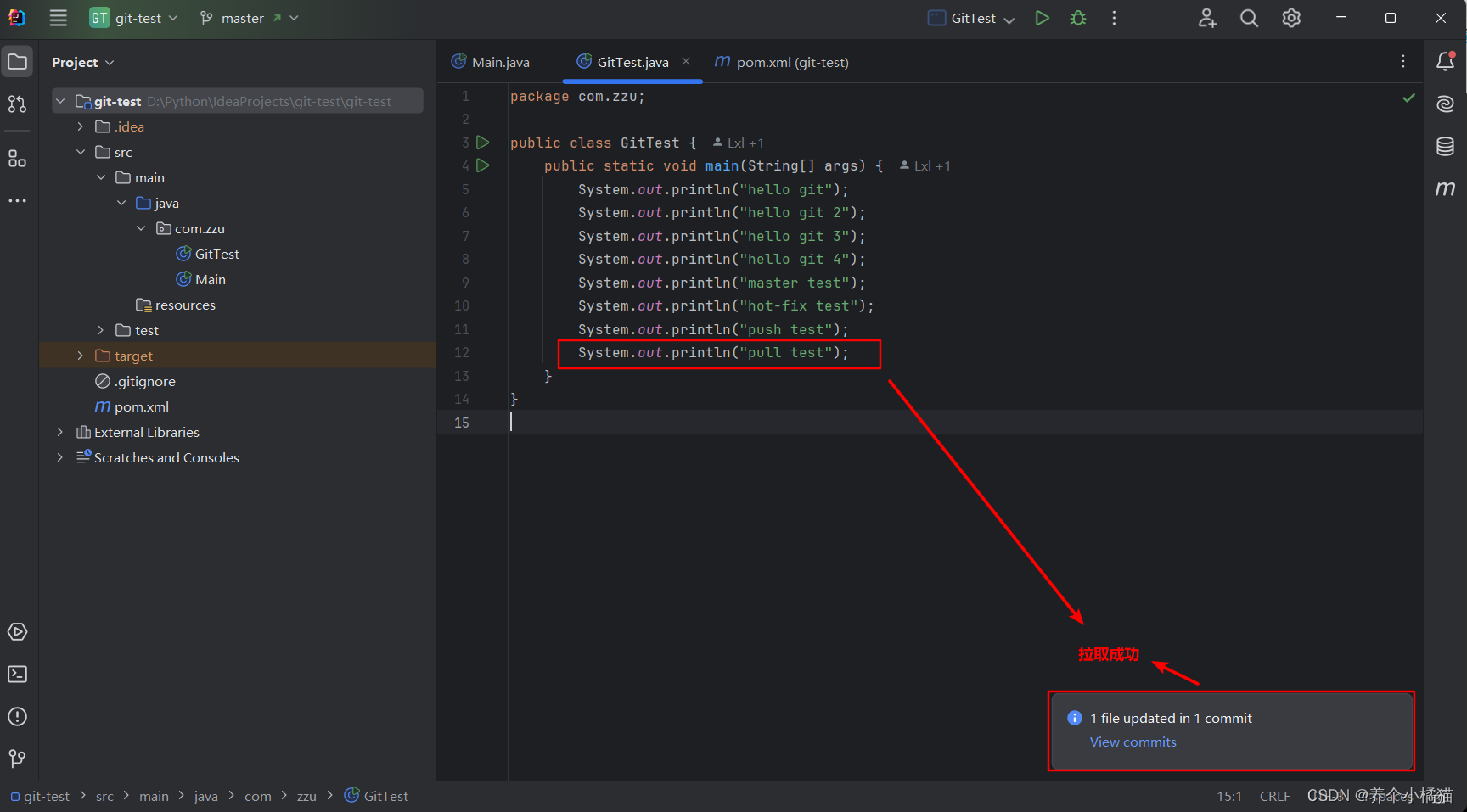Image resolution: width=1467 pixels, height=812 pixels.
Task: Open the GitTest run configuration dropdown
Action: 970,18
